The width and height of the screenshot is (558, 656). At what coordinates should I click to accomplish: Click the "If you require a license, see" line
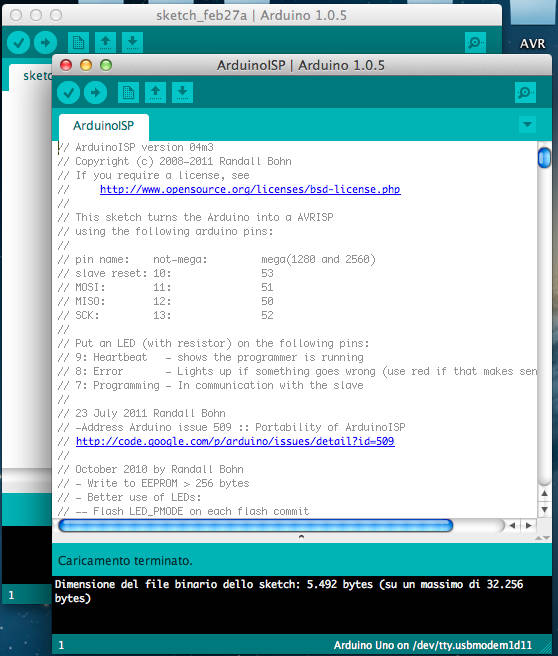154,175
